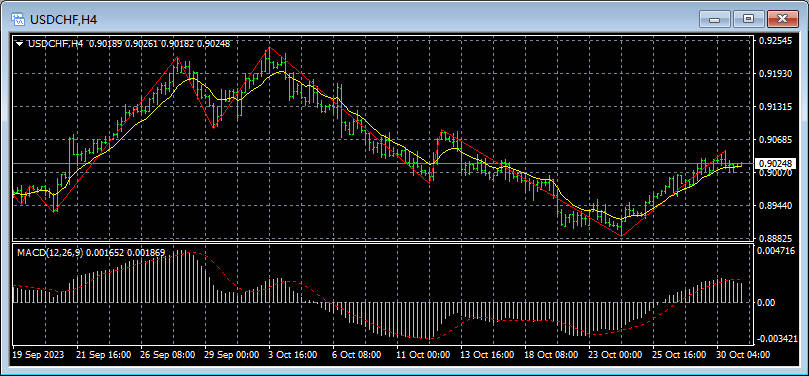Viewport: 809px width, 376px height.
Task: Click the USDCHF chart window icon
Action: click(18, 20)
